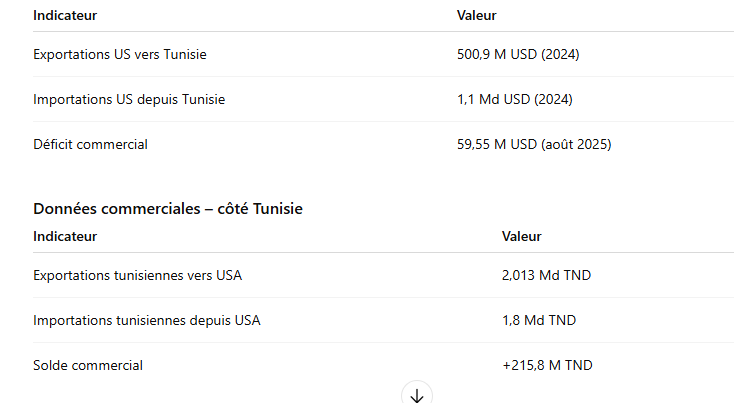Click the août 2025 date text

pyautogui.click(x=576, y=144)
